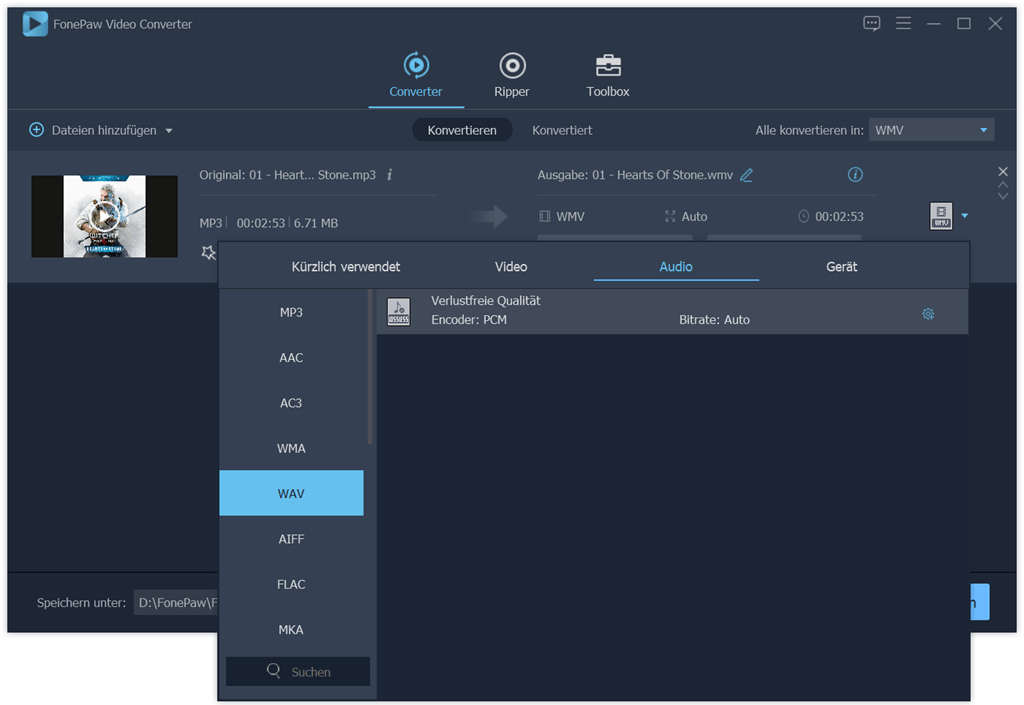This screenshot has width=1024, height=705.
Task: Click the WMV output format icon
Action: click(x=941, y=215)
